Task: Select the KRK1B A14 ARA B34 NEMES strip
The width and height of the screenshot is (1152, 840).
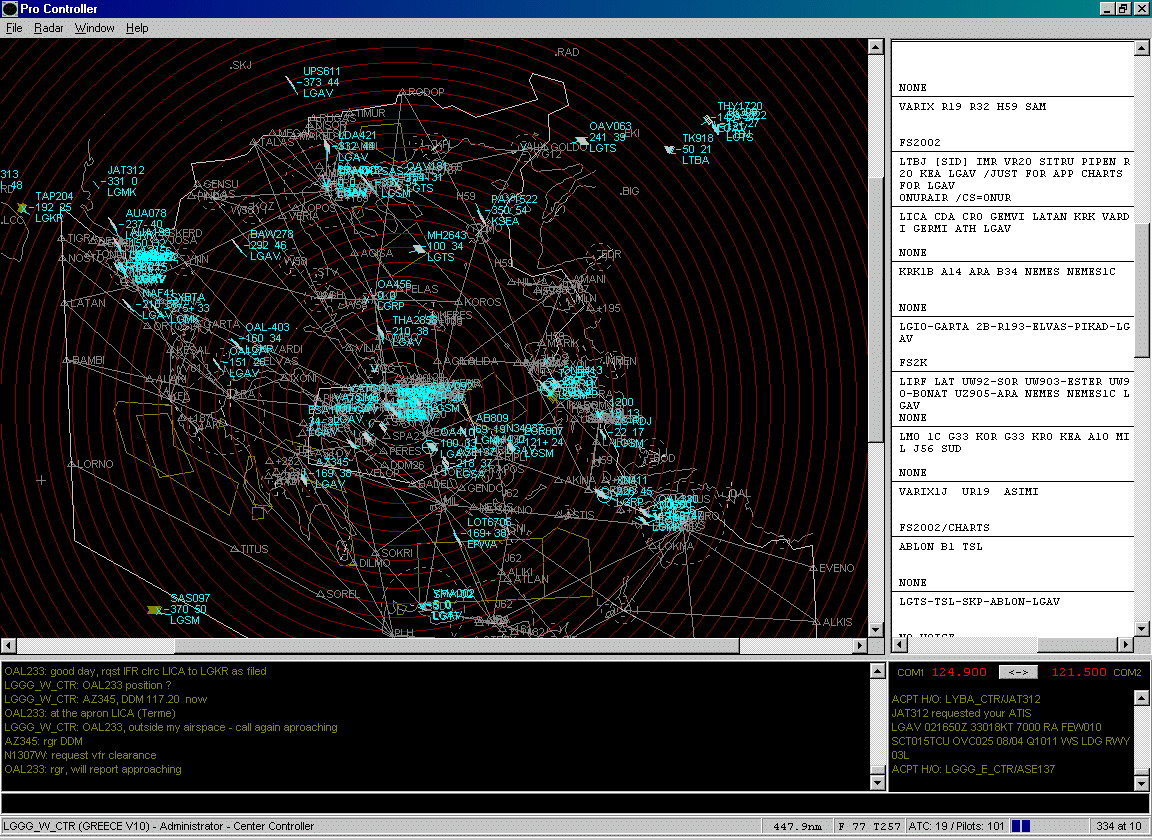Action: 1012,290
